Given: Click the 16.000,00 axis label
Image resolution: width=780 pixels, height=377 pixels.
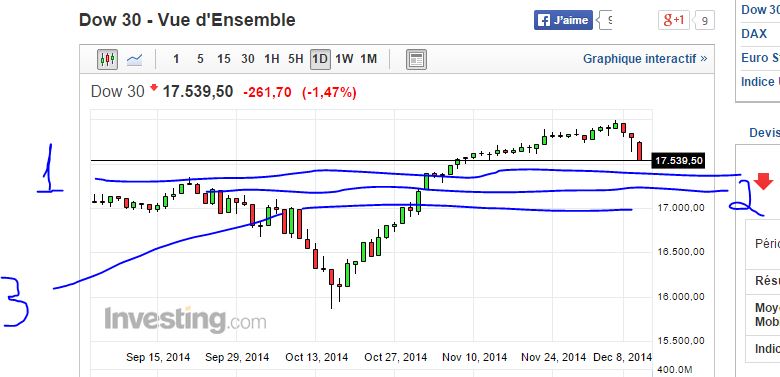Looking at the screenshot, I should (x=681, y=297).
